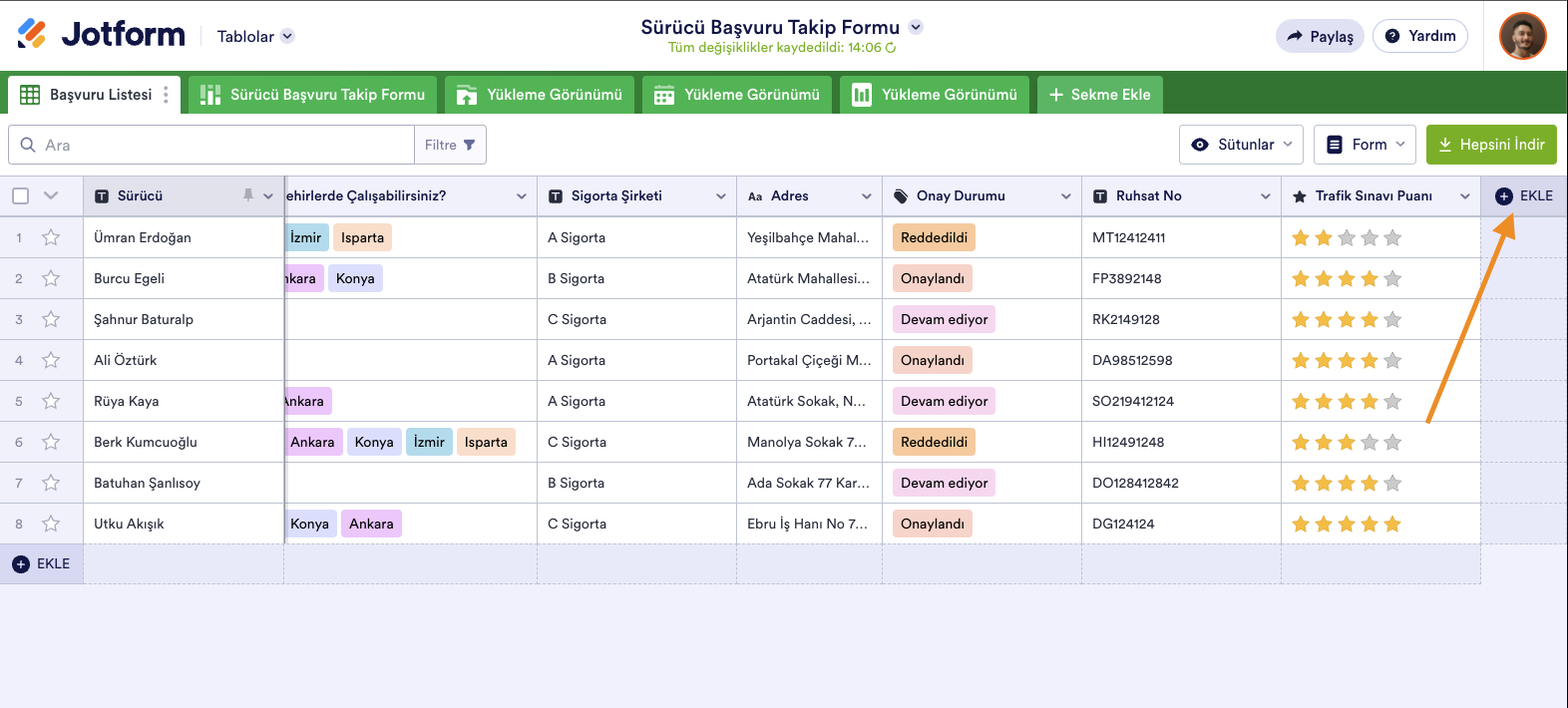Toggle star for Burcu Egeli row
Viewport: 1568px width, 708px height.
pyautogui.click(x=51, y=278)
